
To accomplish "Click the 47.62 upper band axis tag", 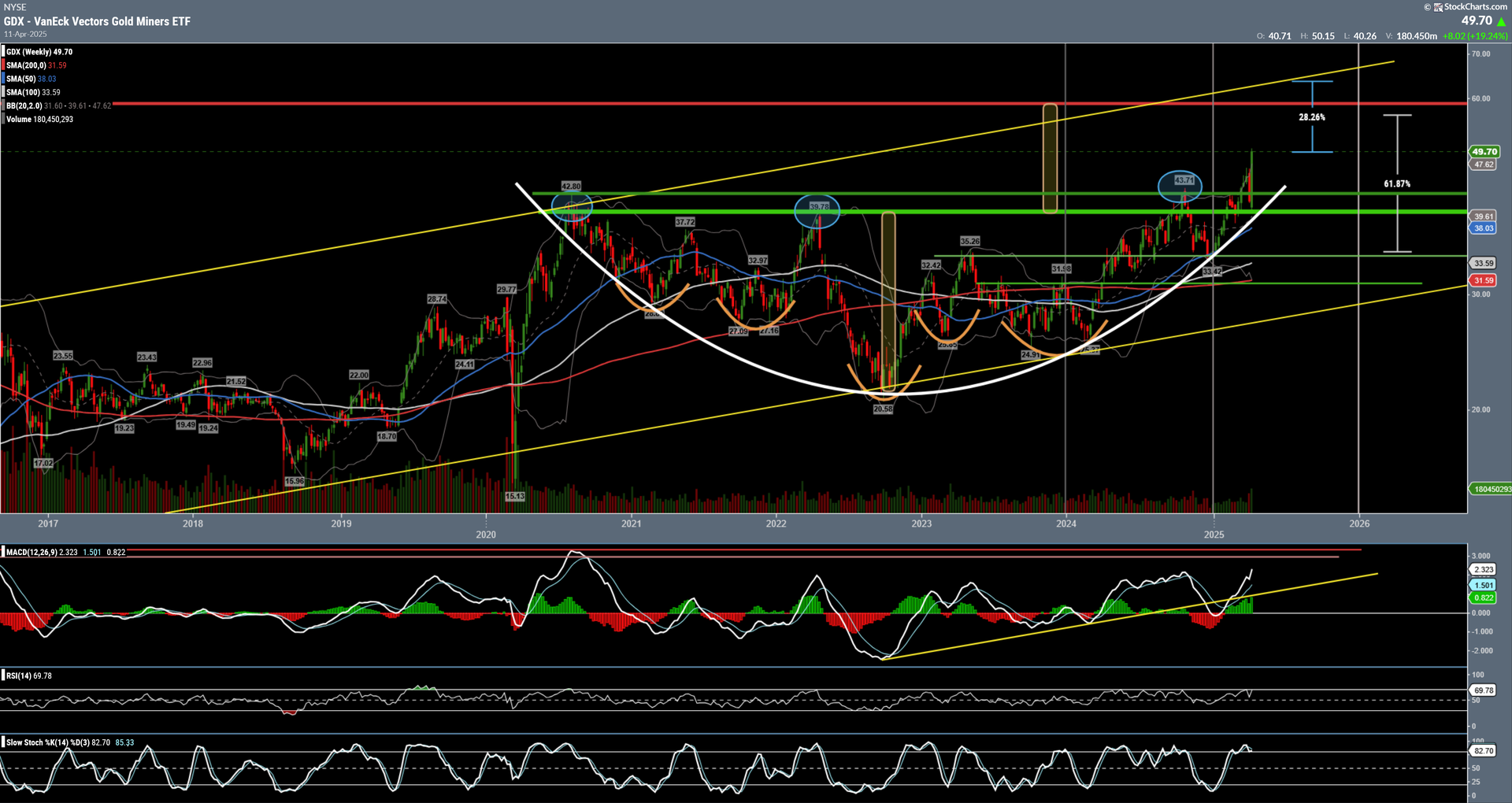I will (1484, 165).
